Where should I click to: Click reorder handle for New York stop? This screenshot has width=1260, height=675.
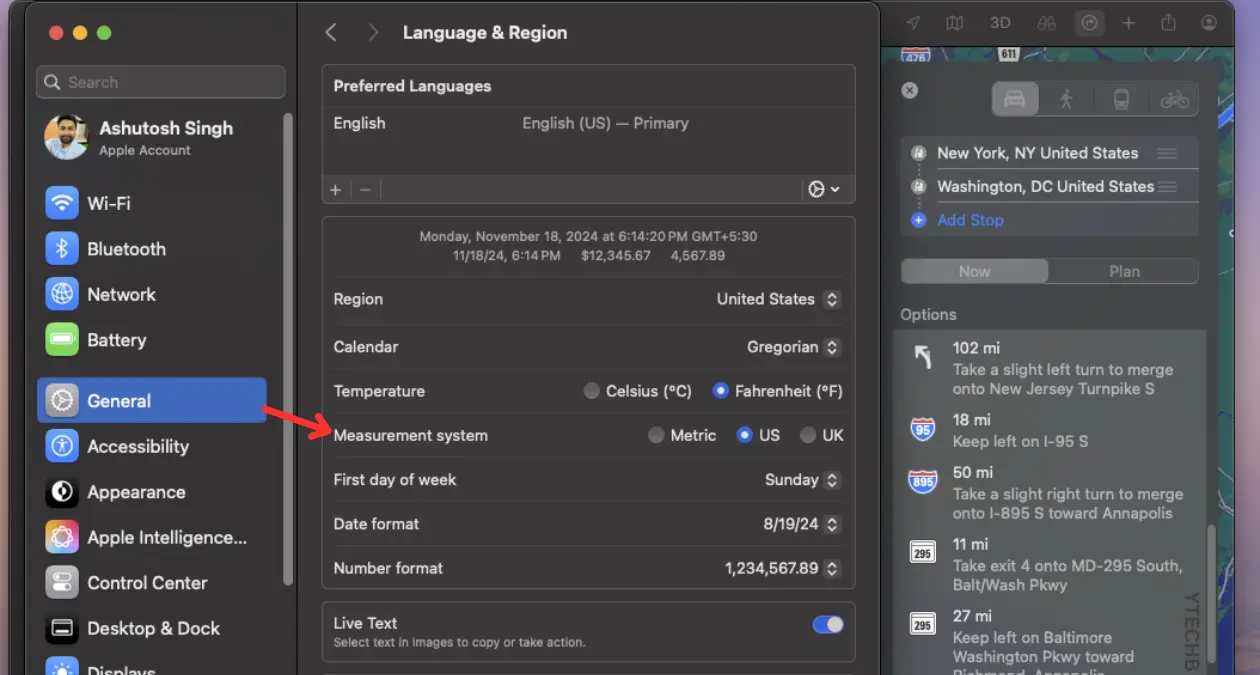(x=1167, y=154)
